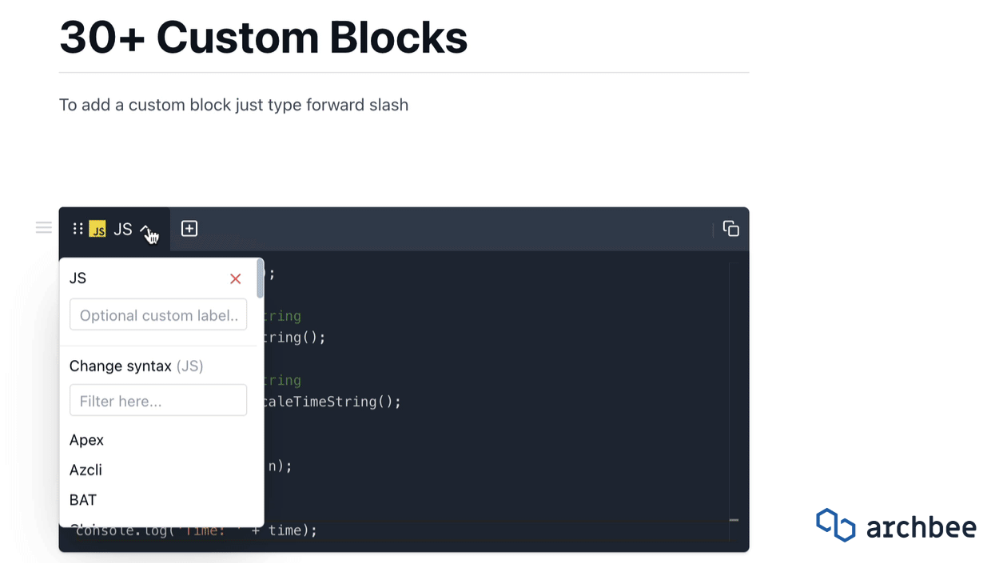The image size is (1005, 563).
Task: Click the dropdown panel scrollbar thumb
Action: pyautogui.click(x=260, y=277)
